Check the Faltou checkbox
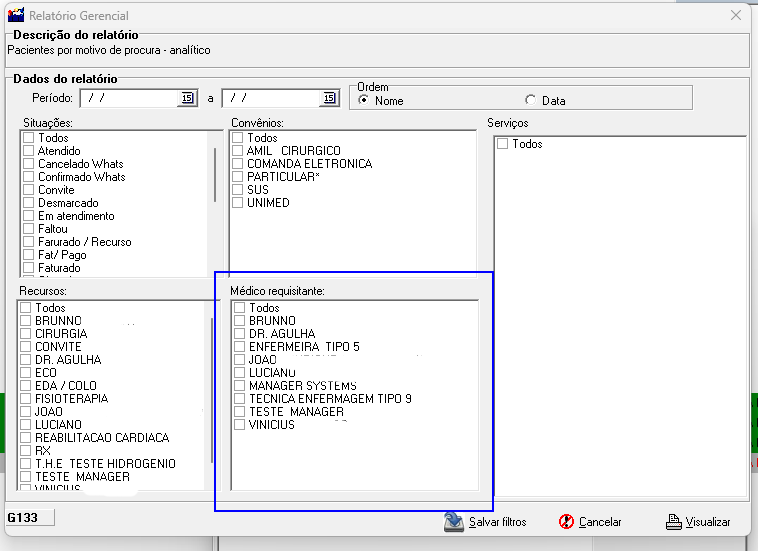 29,229
